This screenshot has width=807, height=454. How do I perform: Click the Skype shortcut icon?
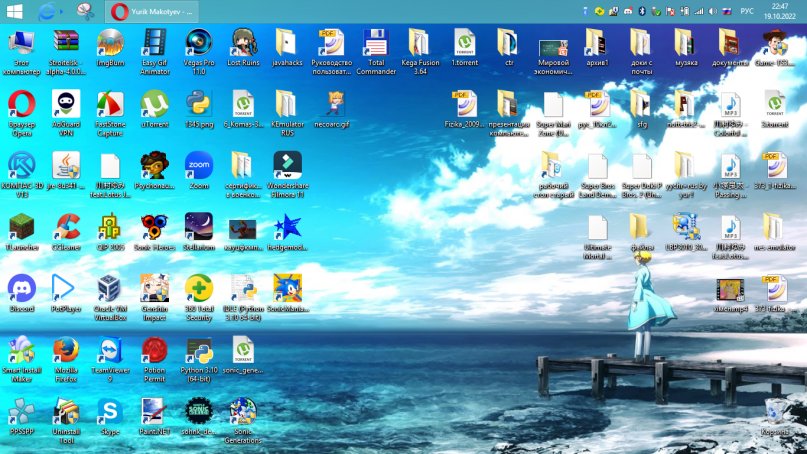pyautogui.click(x=110, y=412)
